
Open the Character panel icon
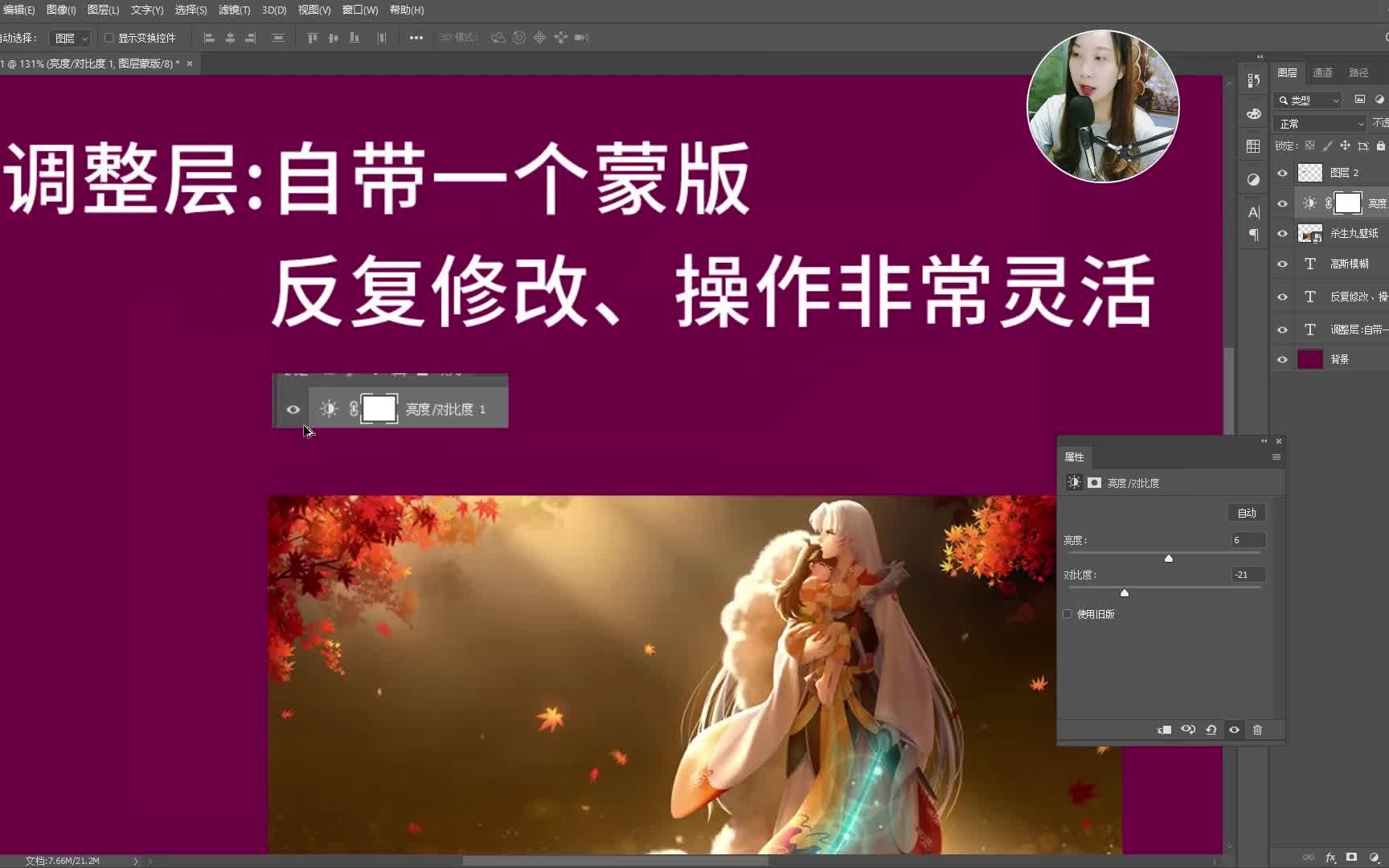[x=1253, y=212]
